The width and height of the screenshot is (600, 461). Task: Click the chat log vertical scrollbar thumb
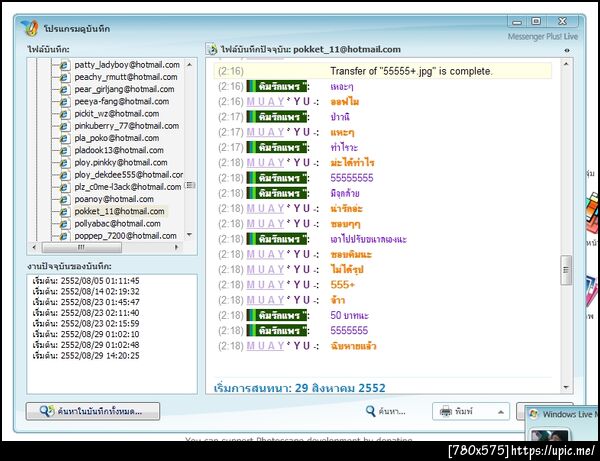point(566,270)
